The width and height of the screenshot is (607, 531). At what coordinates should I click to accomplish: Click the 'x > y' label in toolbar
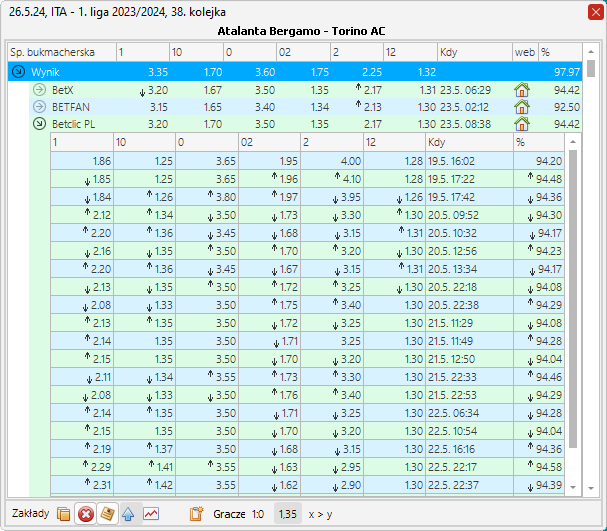click(x=319, y=514)
